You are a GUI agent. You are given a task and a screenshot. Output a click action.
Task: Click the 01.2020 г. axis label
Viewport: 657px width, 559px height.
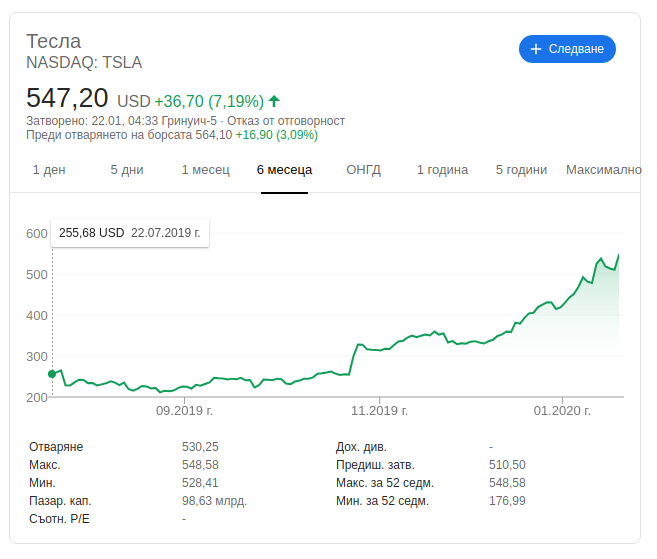click(x=562, y=411)
